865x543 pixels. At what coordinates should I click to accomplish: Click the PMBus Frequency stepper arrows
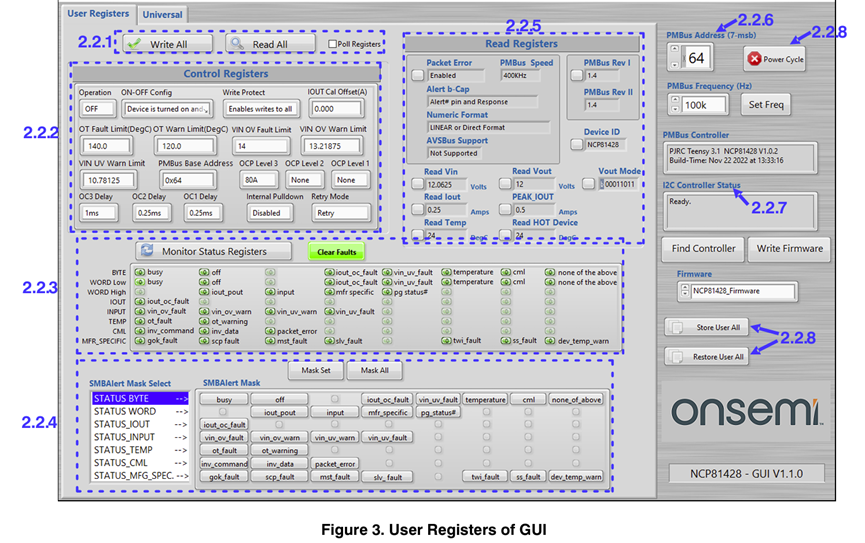(675, 104)
